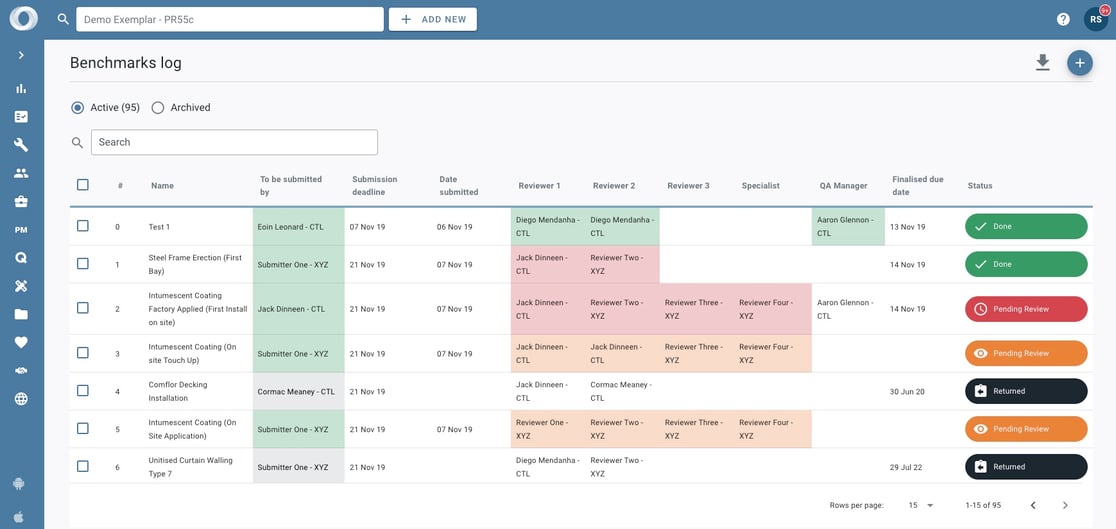This screenshot has width=1116, height=529.
Task: Click Eoin Leonard - CTL submitter cell
Action: (x=299, y=227)
